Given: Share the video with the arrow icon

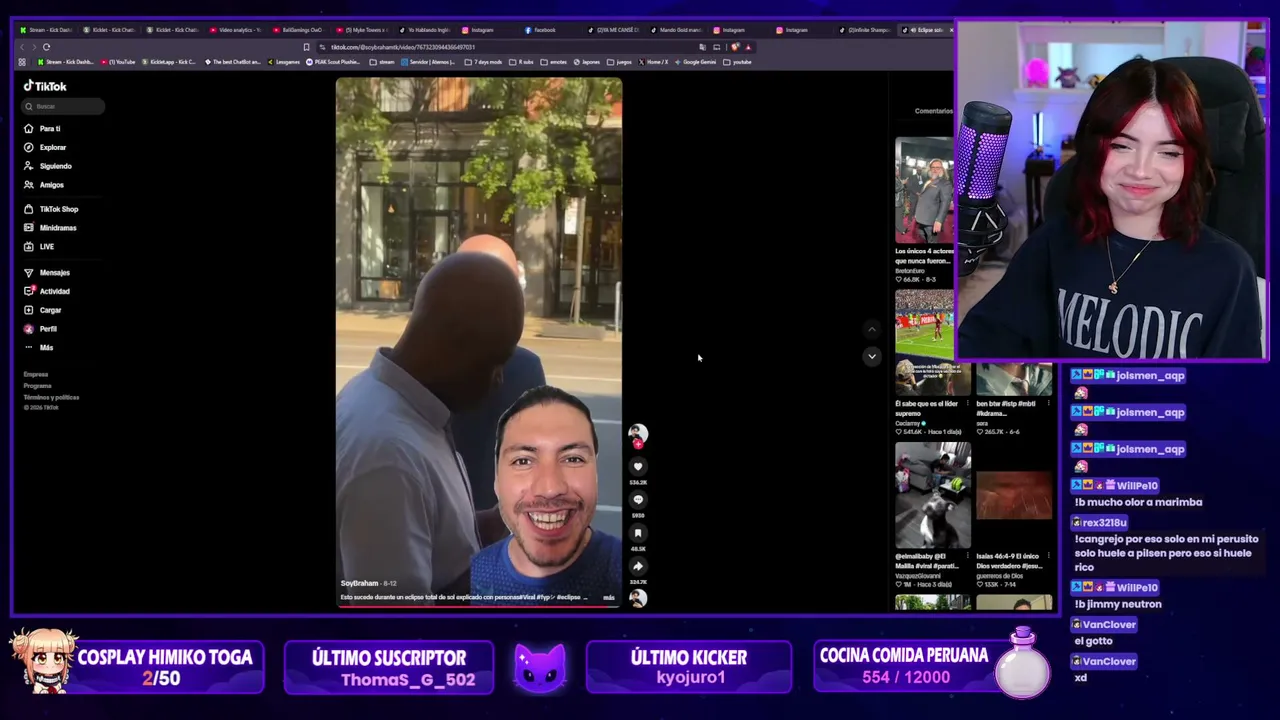Looking at the screenshot, I should pyautogui.click(x=638, y=566).
